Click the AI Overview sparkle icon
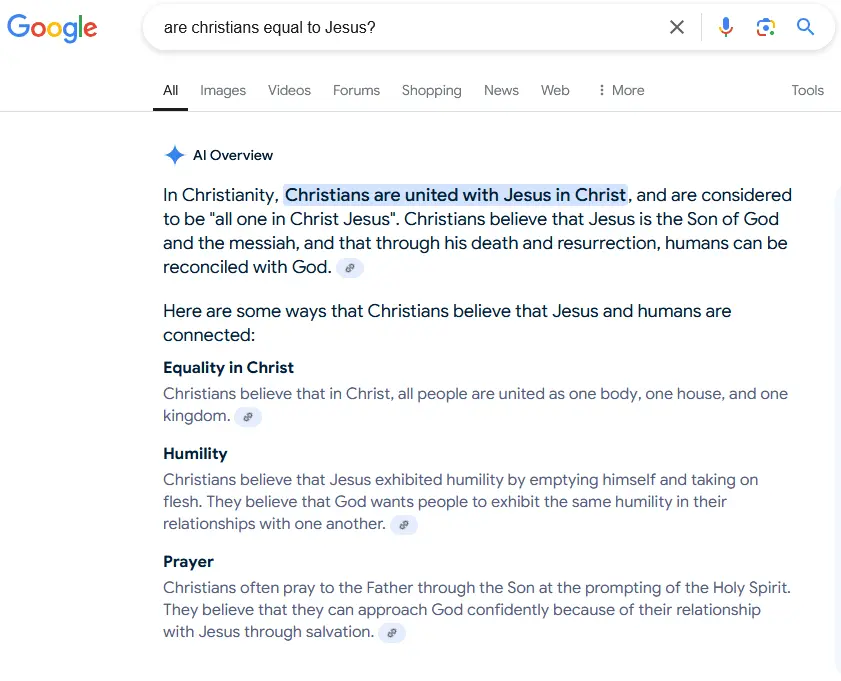841x681 pixels. pyautogui.click(x=175, y=155)
